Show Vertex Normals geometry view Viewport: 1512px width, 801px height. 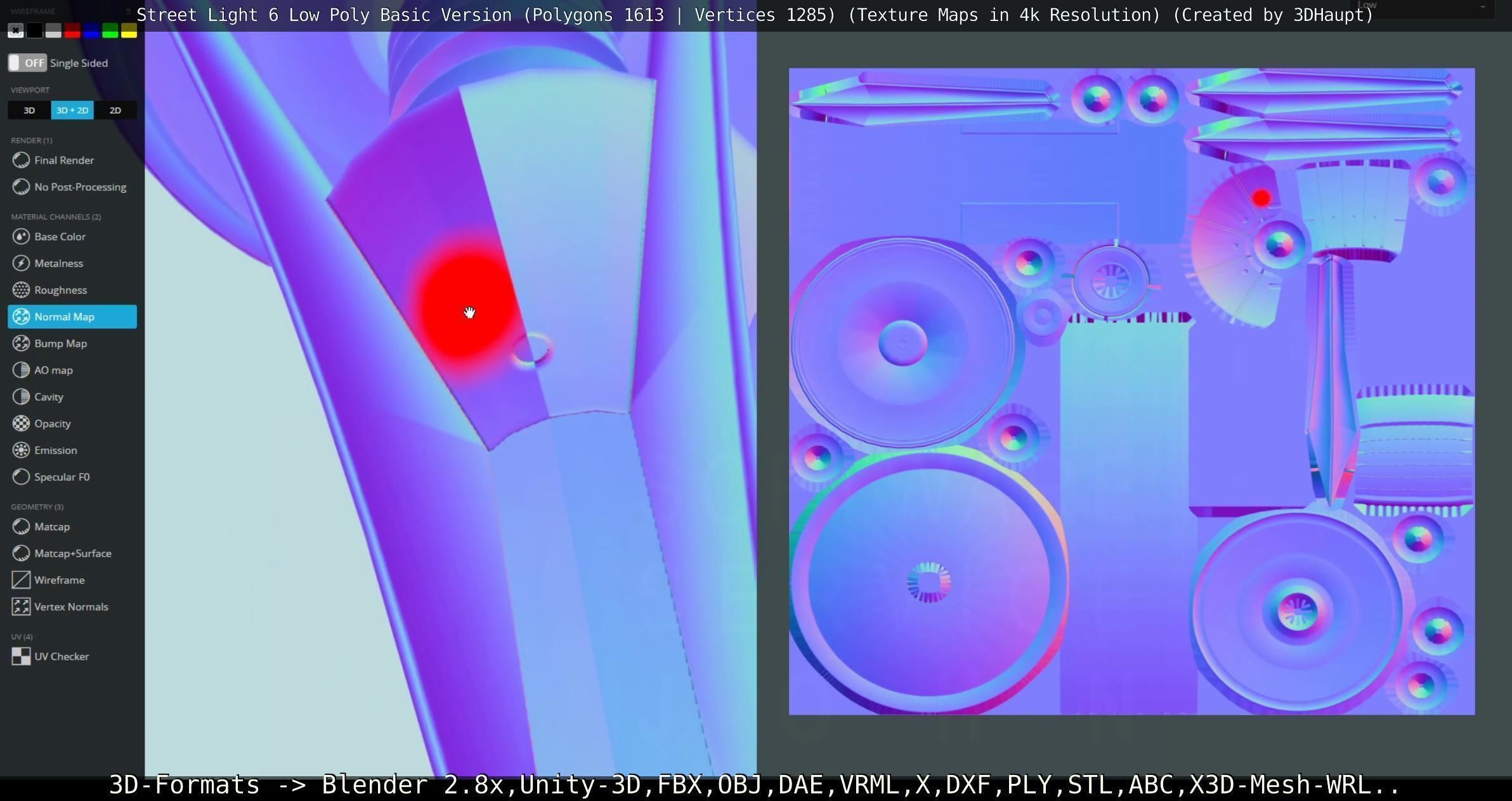(x=70, y=607)
